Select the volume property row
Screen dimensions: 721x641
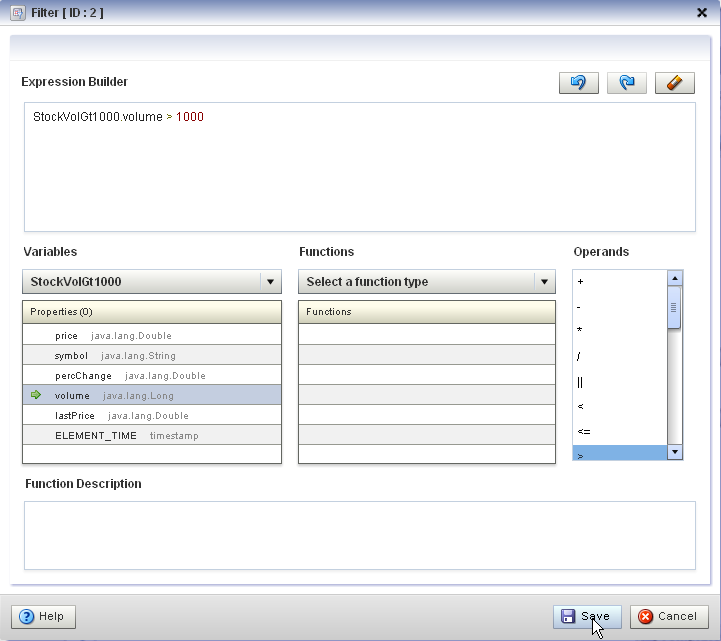coord(152,395)
